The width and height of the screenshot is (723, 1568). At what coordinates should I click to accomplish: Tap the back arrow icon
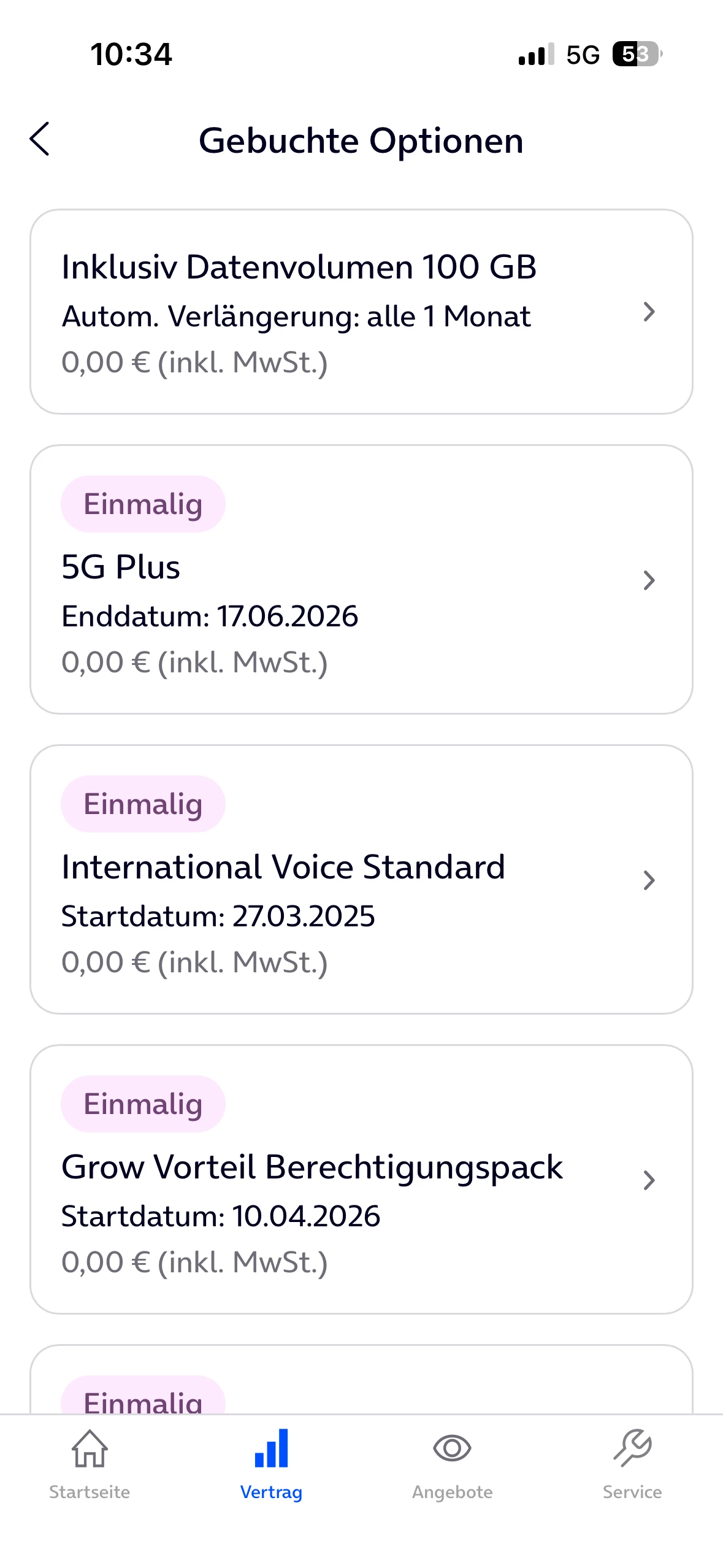coord(40,139)
